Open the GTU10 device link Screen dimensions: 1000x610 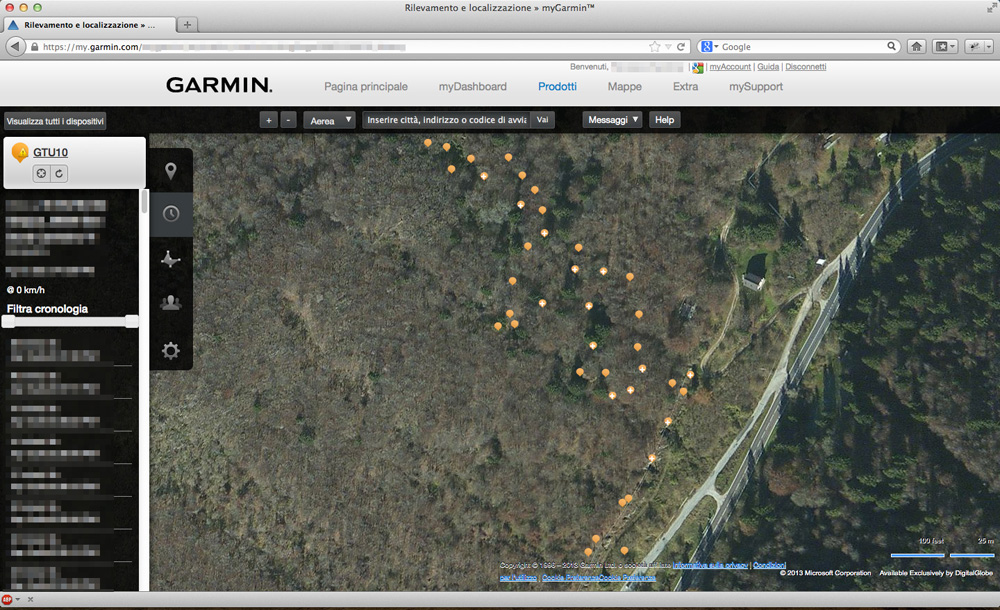pyautogui.click(x=50, y=152)
